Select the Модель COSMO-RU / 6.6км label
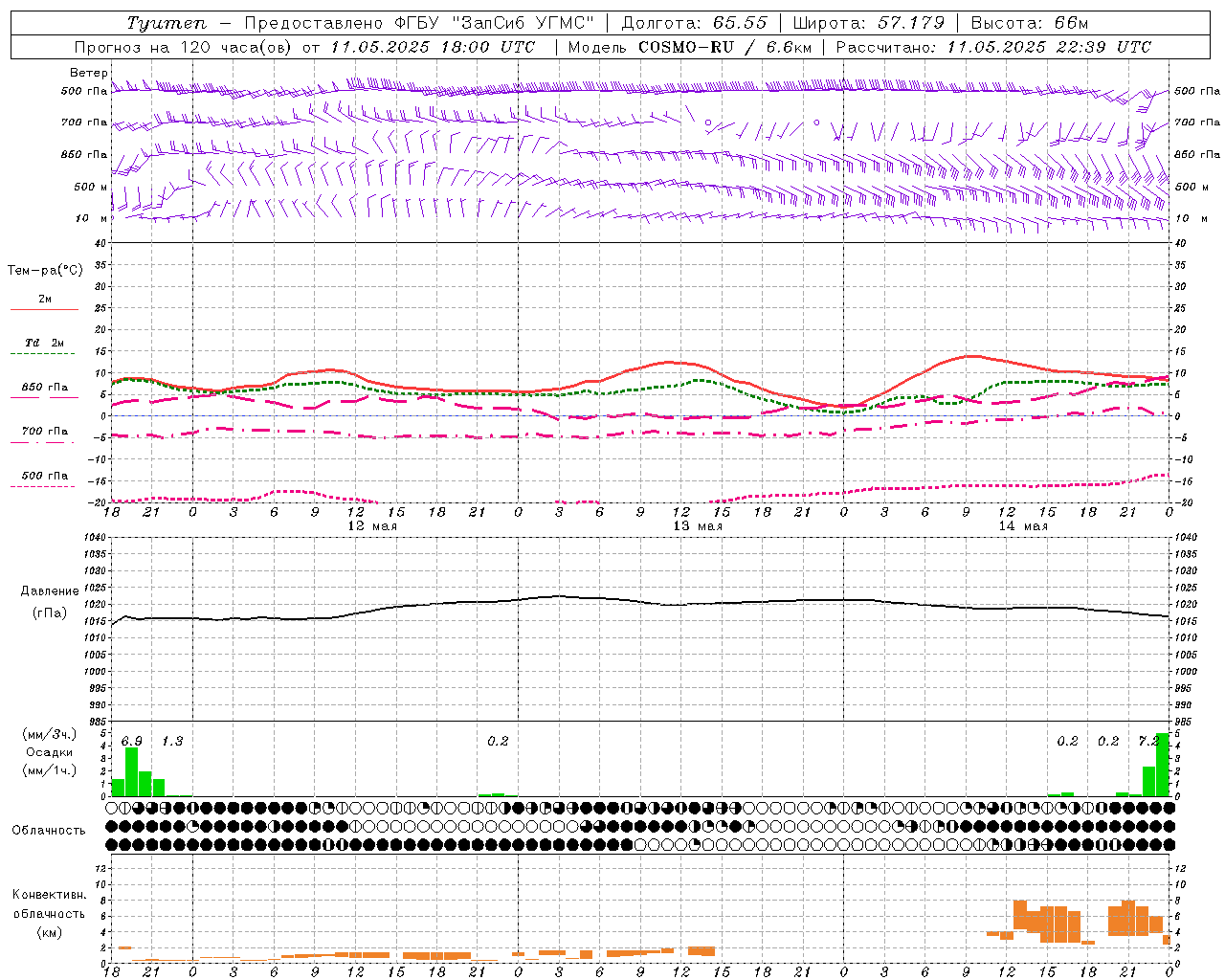The width and height of the screenshot is (1225, 980). click(689, 47)
